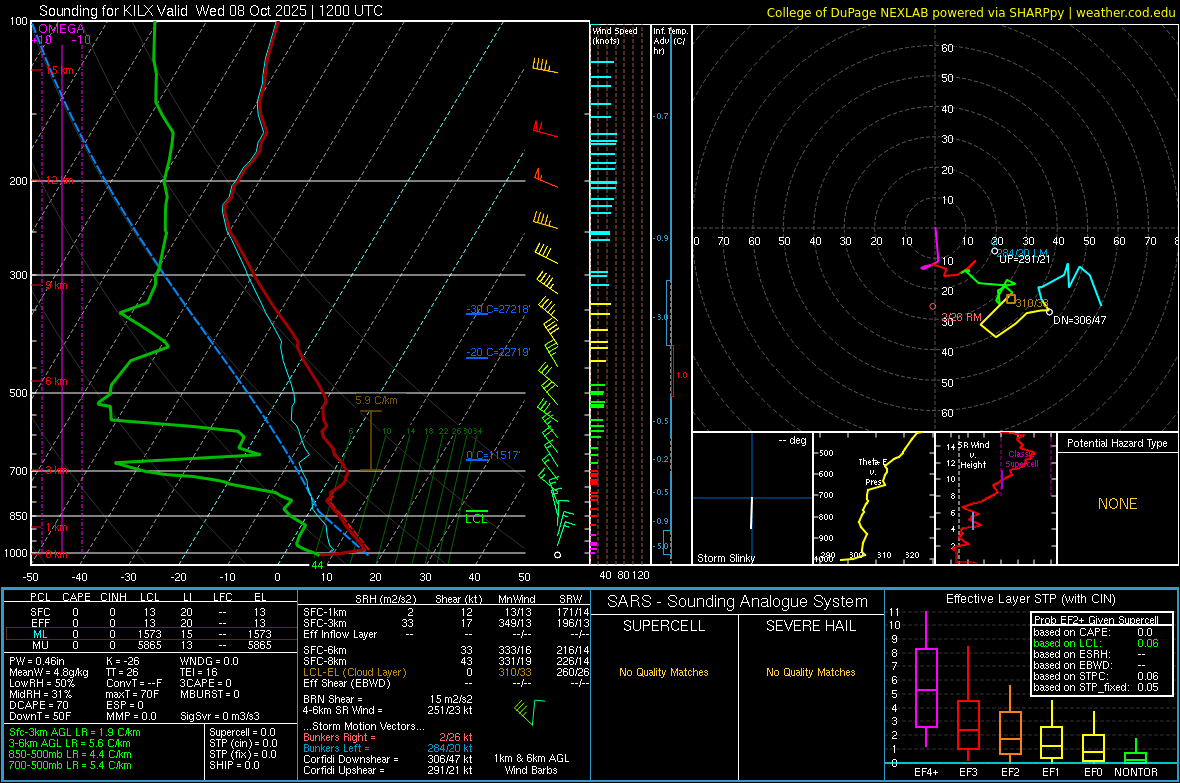Click the green LCL marker on the Skew-T

(x=476, y=516)
